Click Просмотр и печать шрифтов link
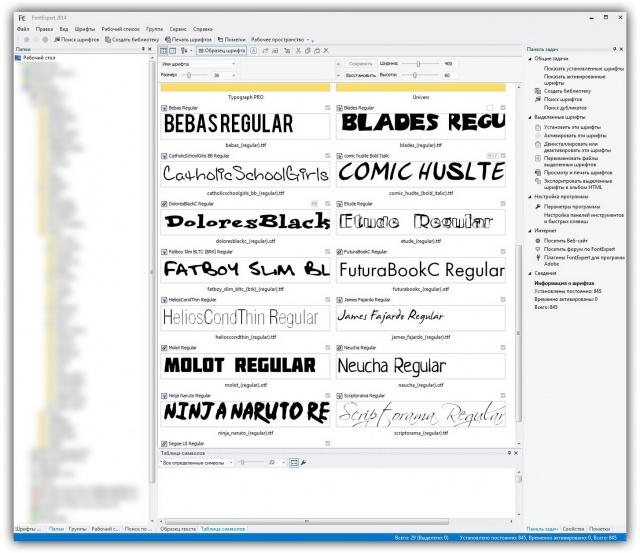 578,173
